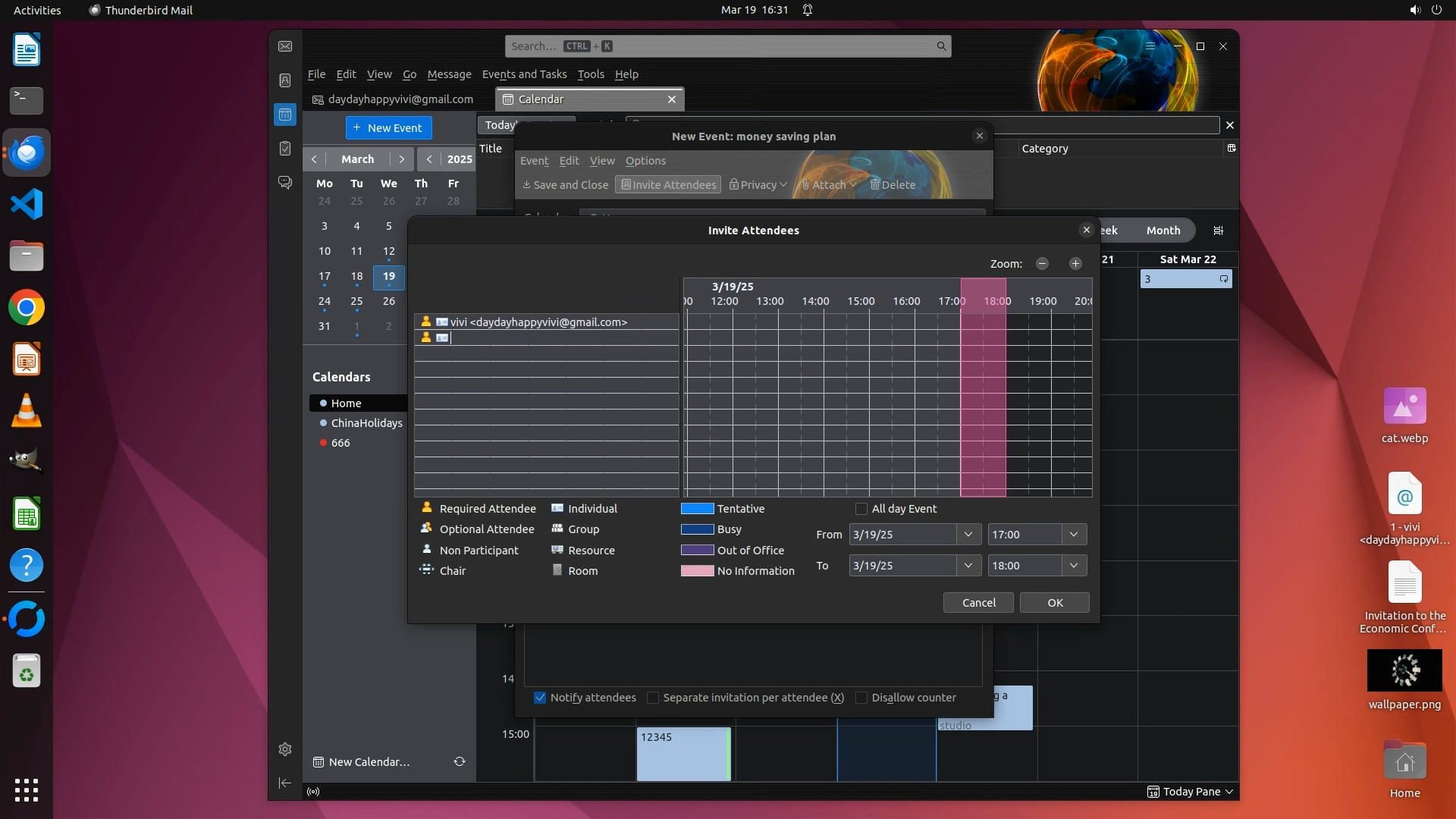Uncheck Notify attendees

pyautogui.click(x=540, y=698)
